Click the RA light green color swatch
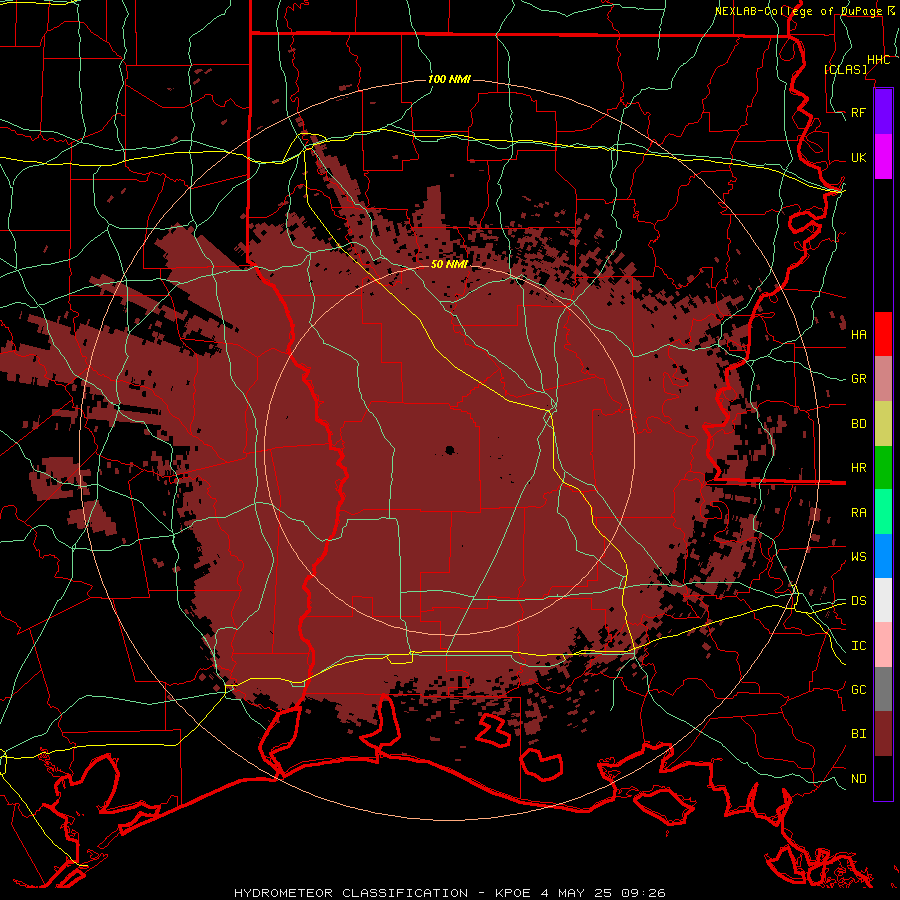The image size is (900, 900). click(x=883, y=512)
